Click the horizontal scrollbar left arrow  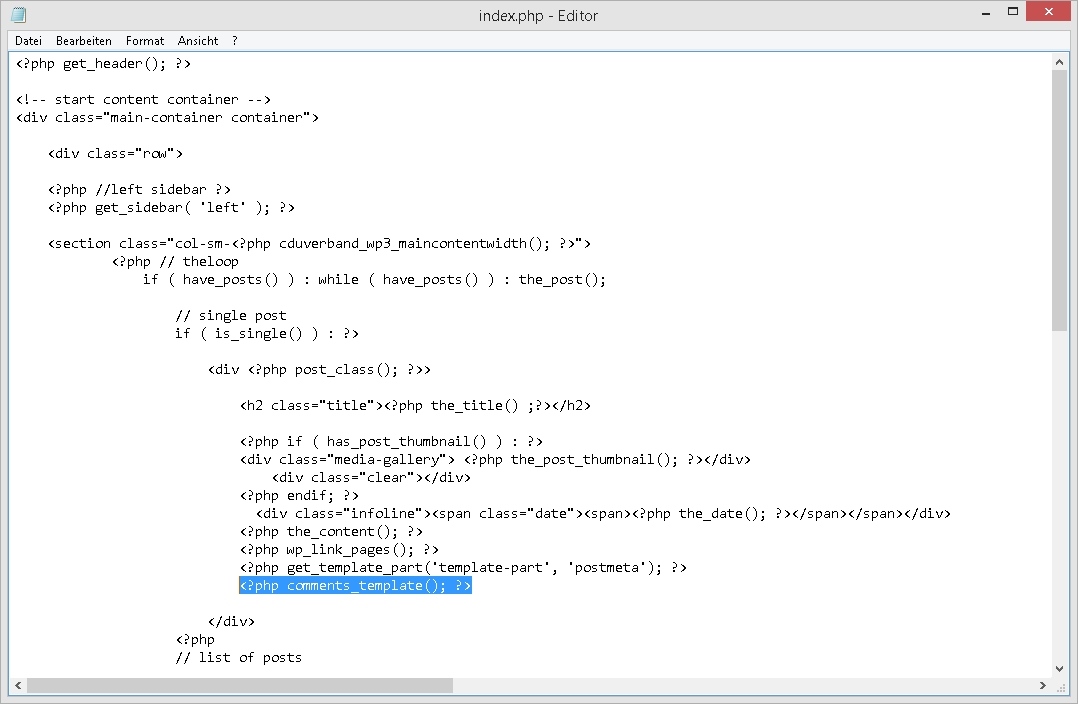click(17, 686)
